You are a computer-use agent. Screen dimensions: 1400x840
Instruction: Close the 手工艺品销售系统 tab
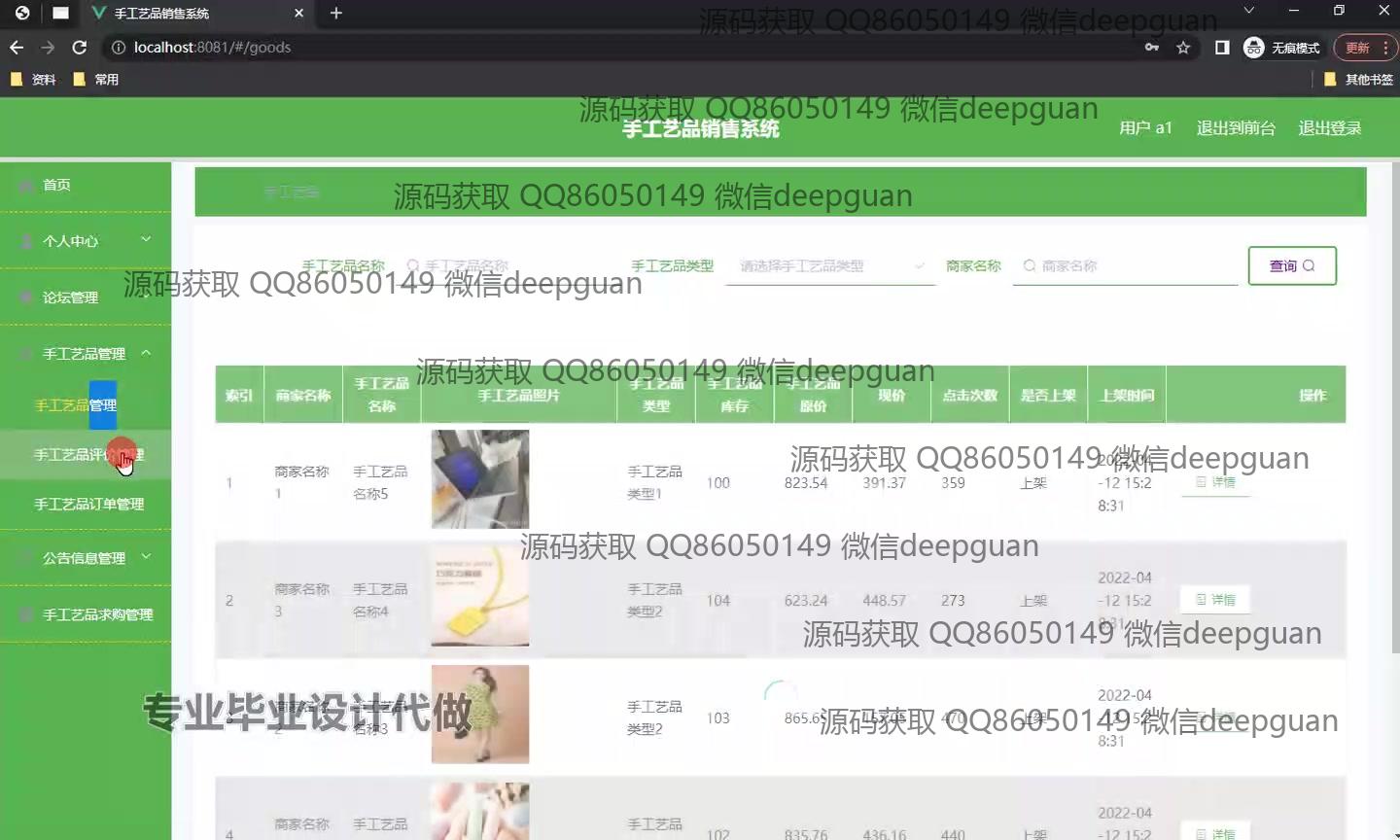tap(298, 13)
